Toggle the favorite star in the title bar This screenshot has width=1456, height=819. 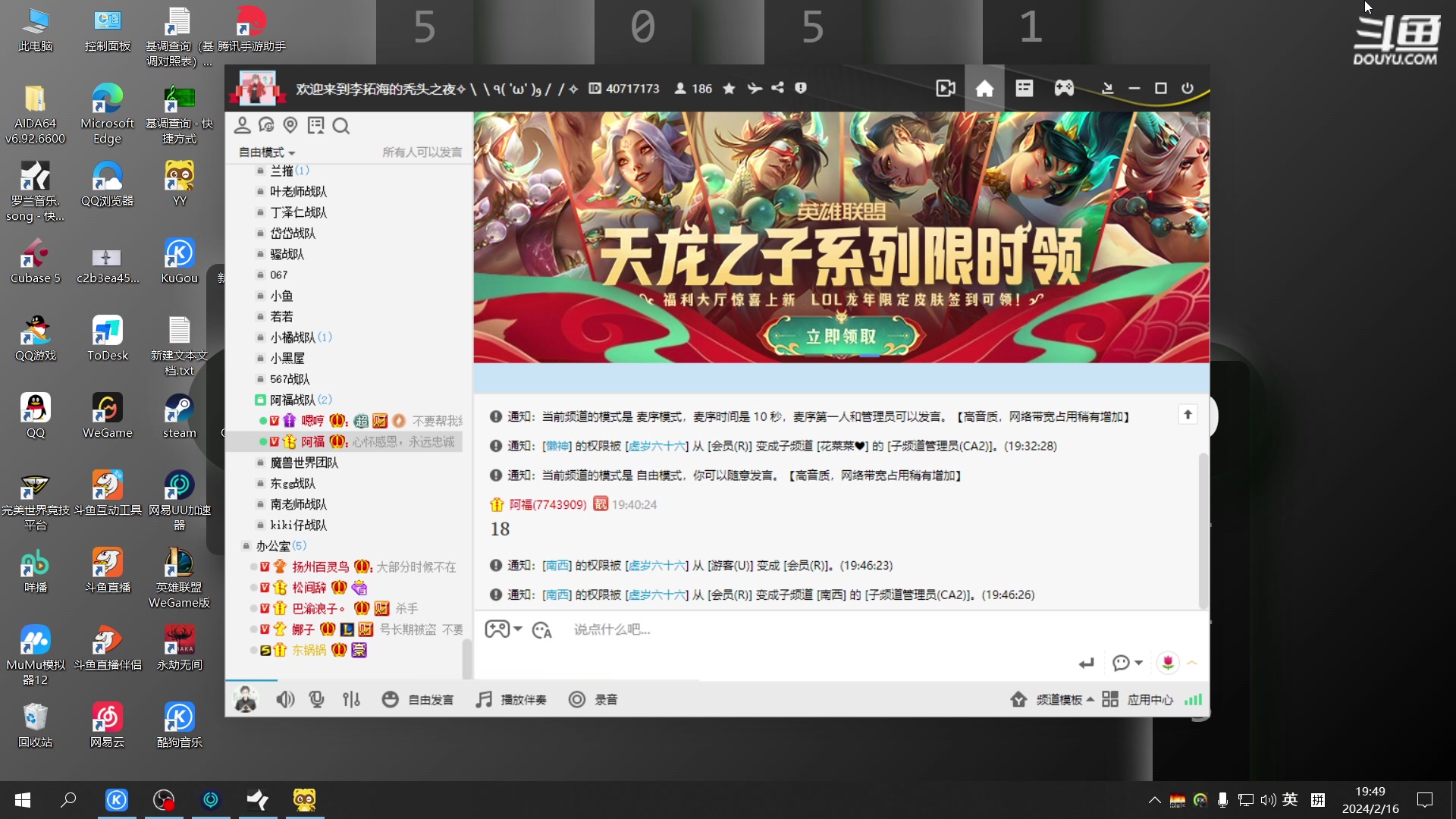pos(729,88)
